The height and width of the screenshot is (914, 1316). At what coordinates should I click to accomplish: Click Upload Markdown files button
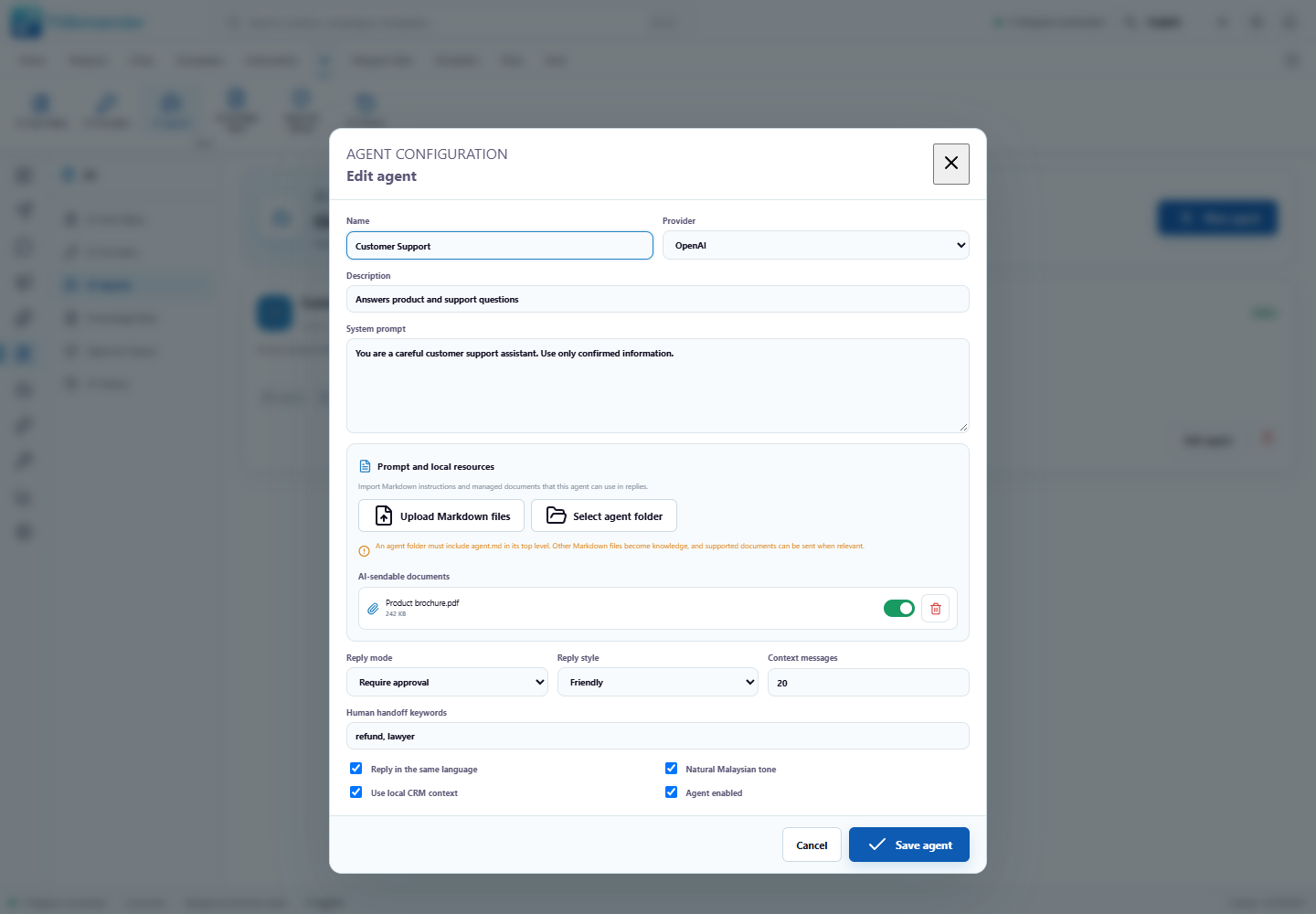tap(441, 515)
